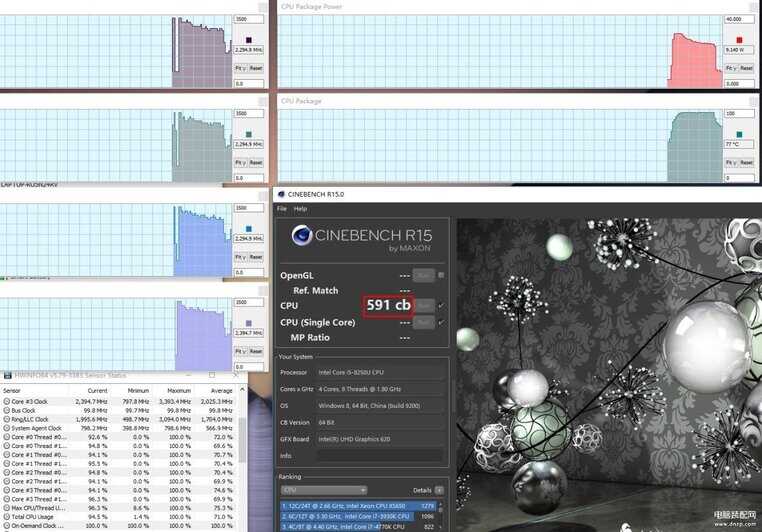Reset the CPU Package Power graph
The width and height of the screenshot is (762, 532).
pyautogui.click(x=746, y=69)
